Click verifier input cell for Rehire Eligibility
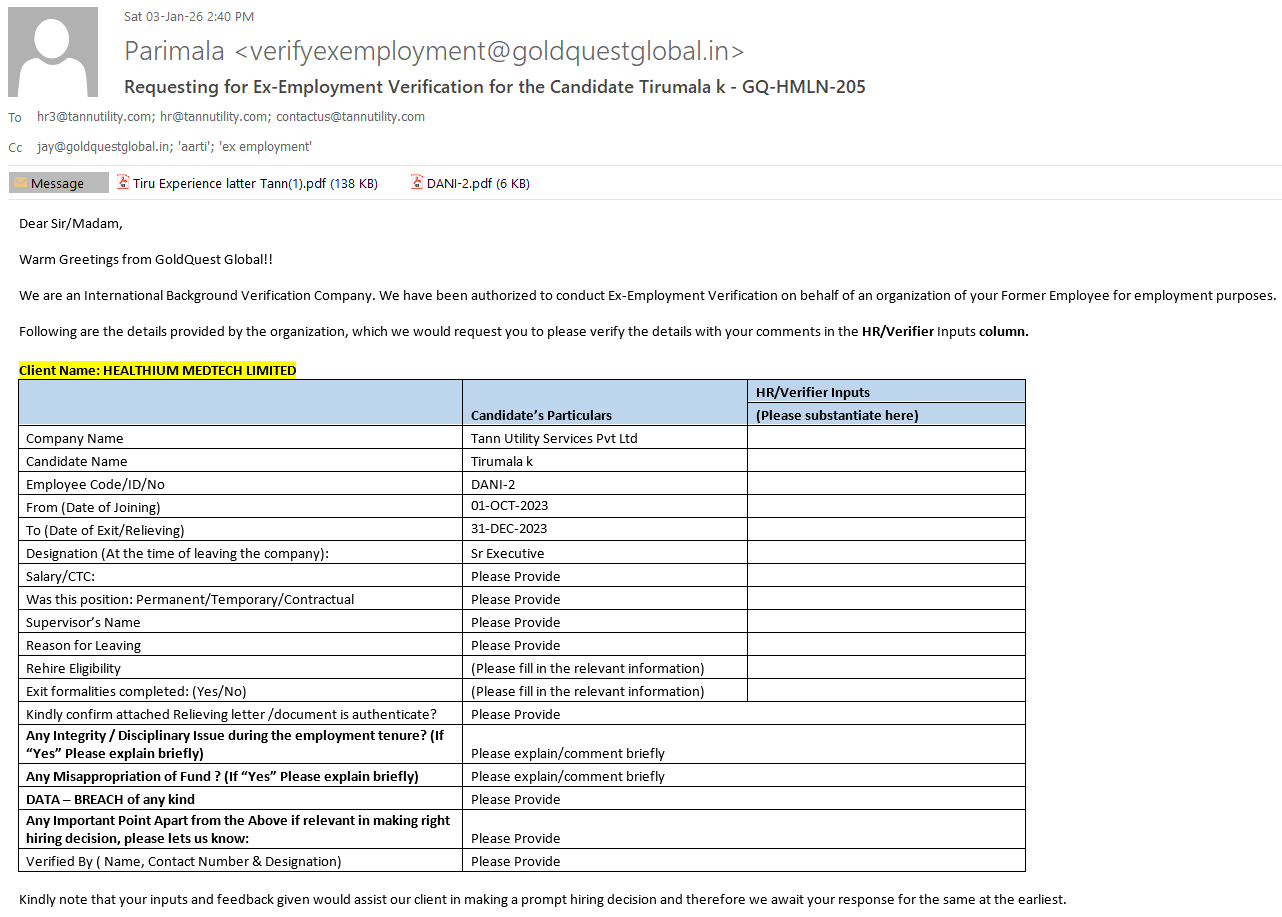 point(885,668)
